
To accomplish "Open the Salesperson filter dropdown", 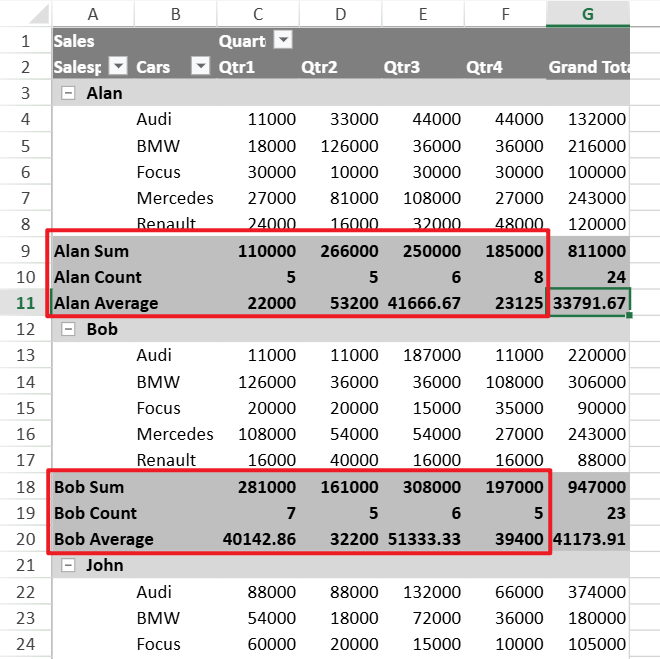I will 118,66.
